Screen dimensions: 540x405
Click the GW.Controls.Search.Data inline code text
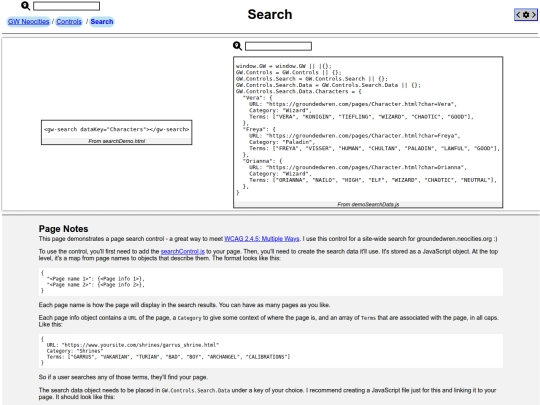pyautogui.click(x=196, y=391)
